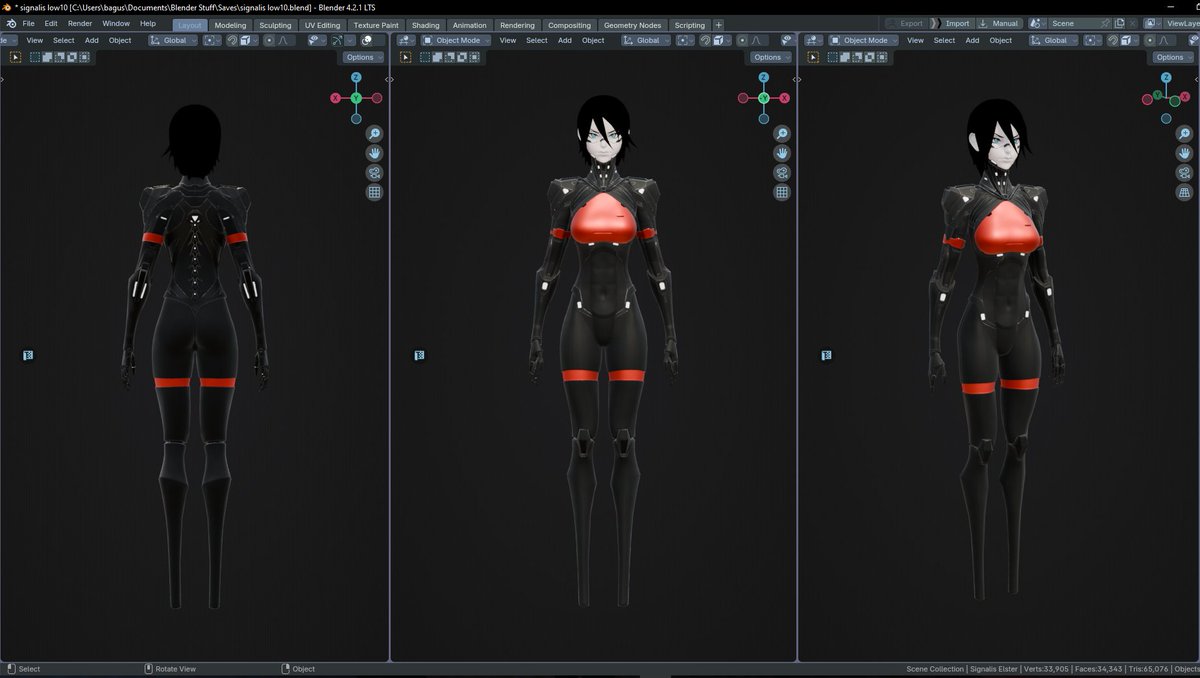Enable snapping with the magnet icon
1200x678 pixels.
pyautogui.click(x=705, y=40)
